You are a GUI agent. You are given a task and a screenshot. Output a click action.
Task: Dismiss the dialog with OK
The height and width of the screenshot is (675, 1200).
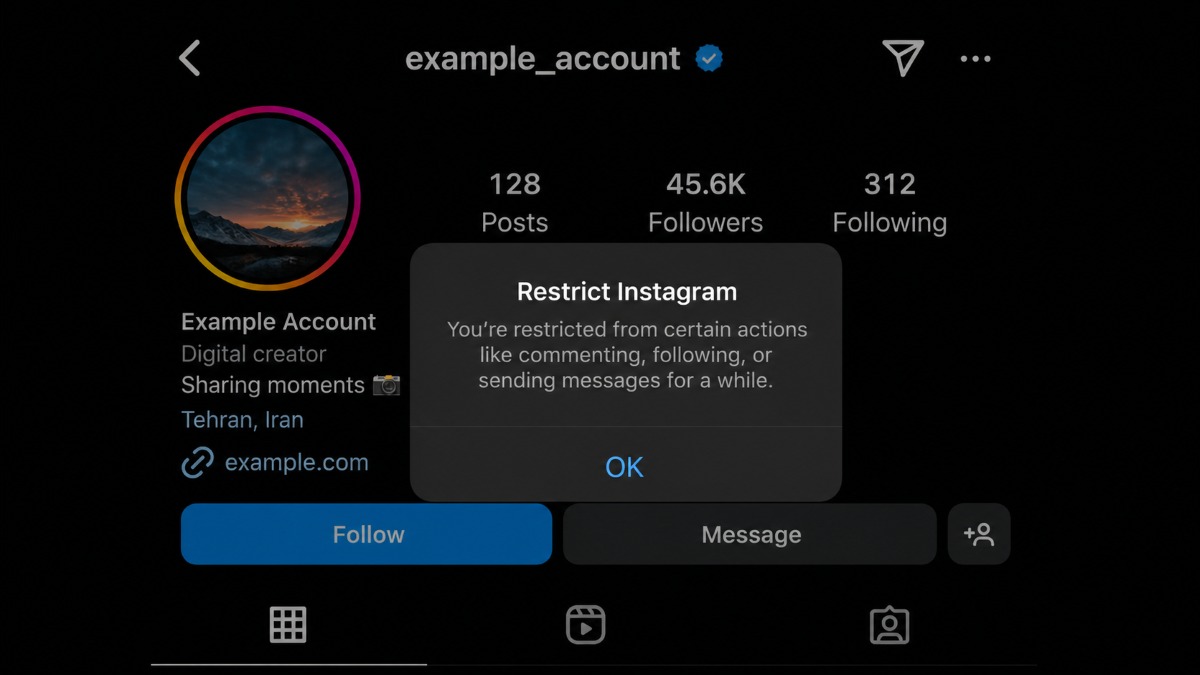pyautogui.click(x=625, y=466)
